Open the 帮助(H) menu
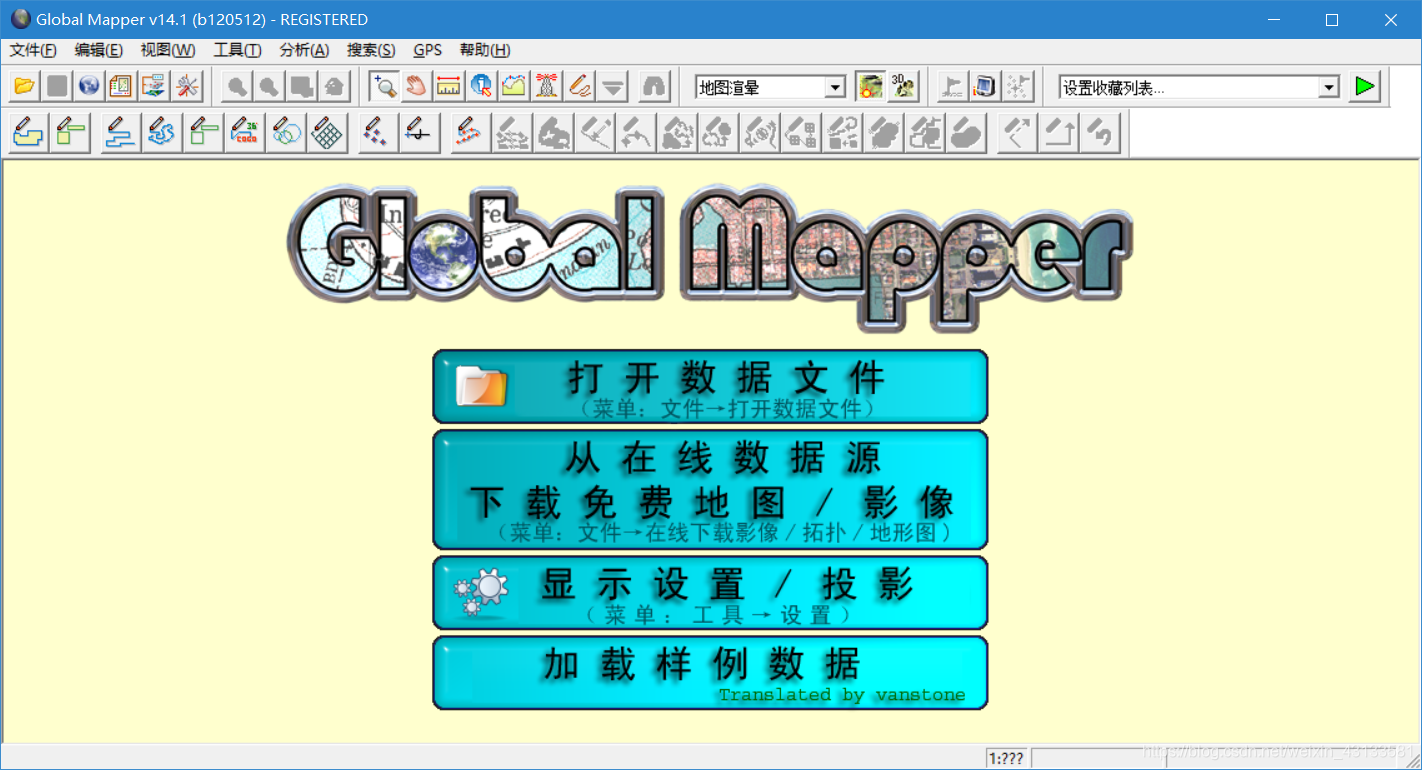The height and width of the screenshot is (770, 1422). 485,50
